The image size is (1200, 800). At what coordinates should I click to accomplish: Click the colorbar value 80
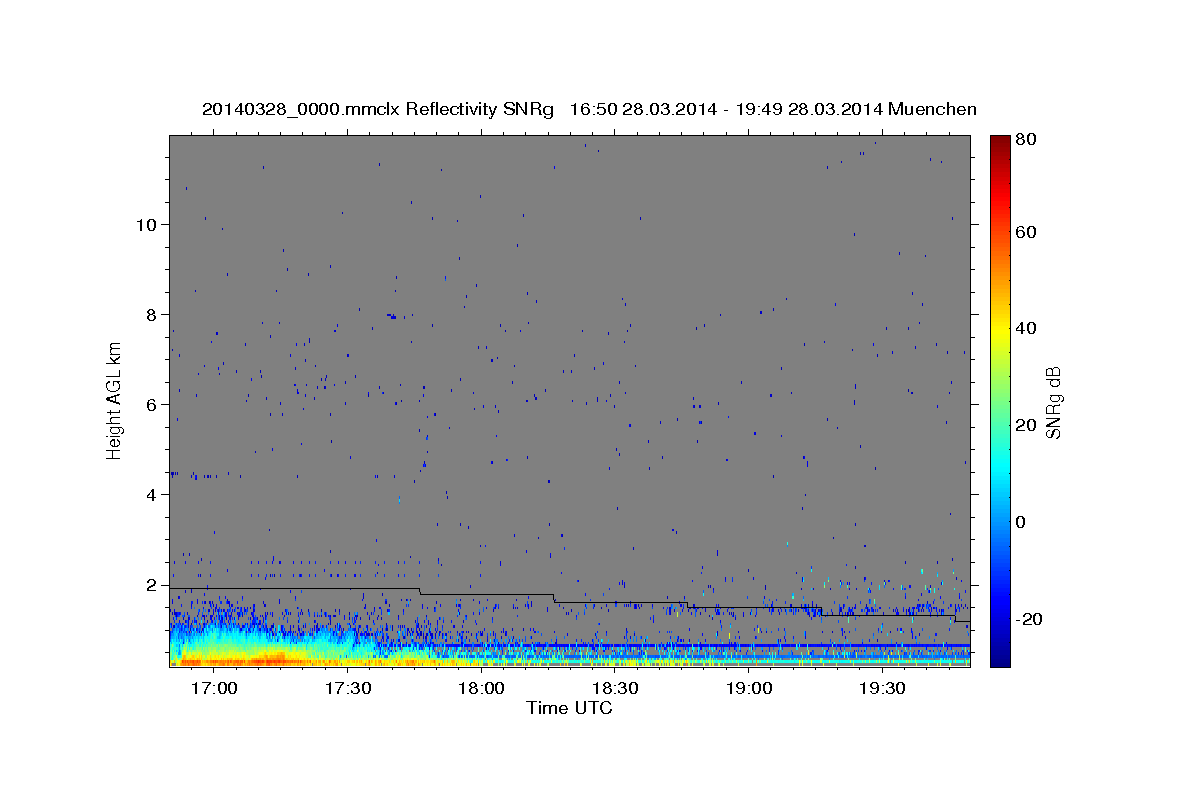(1026, 140)
